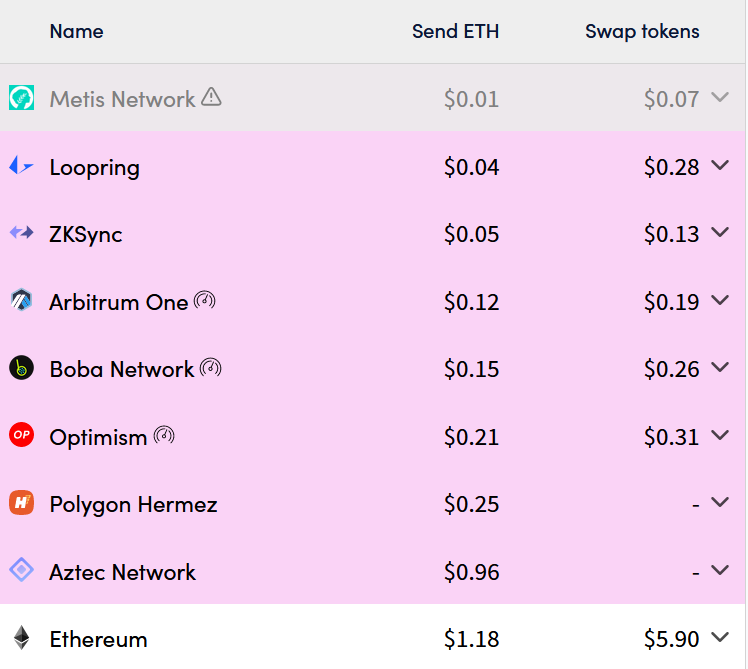This screenshot has width=748, height=669.
Task: Click the speedometer icon next to Optimism
Action: (x=164, y=435)
